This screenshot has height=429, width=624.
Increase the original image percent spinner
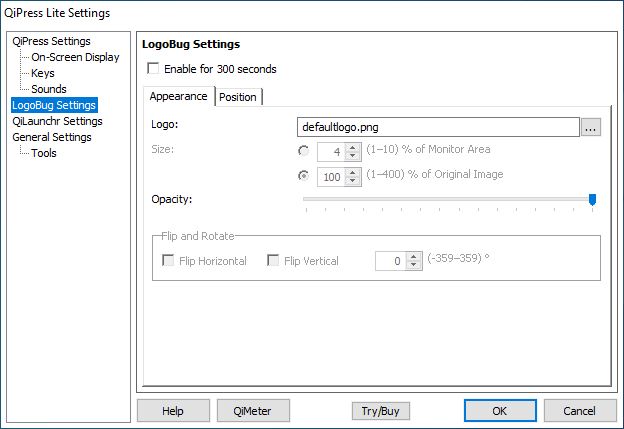pos(352,172)
